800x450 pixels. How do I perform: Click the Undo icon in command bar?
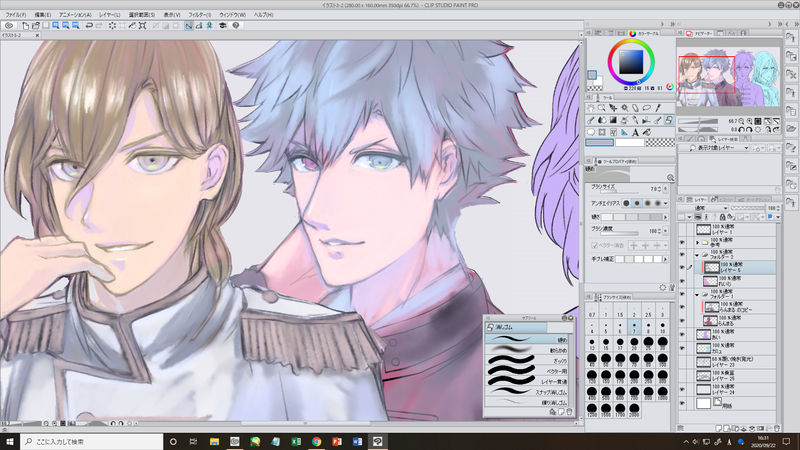click(x=89, y=26)
